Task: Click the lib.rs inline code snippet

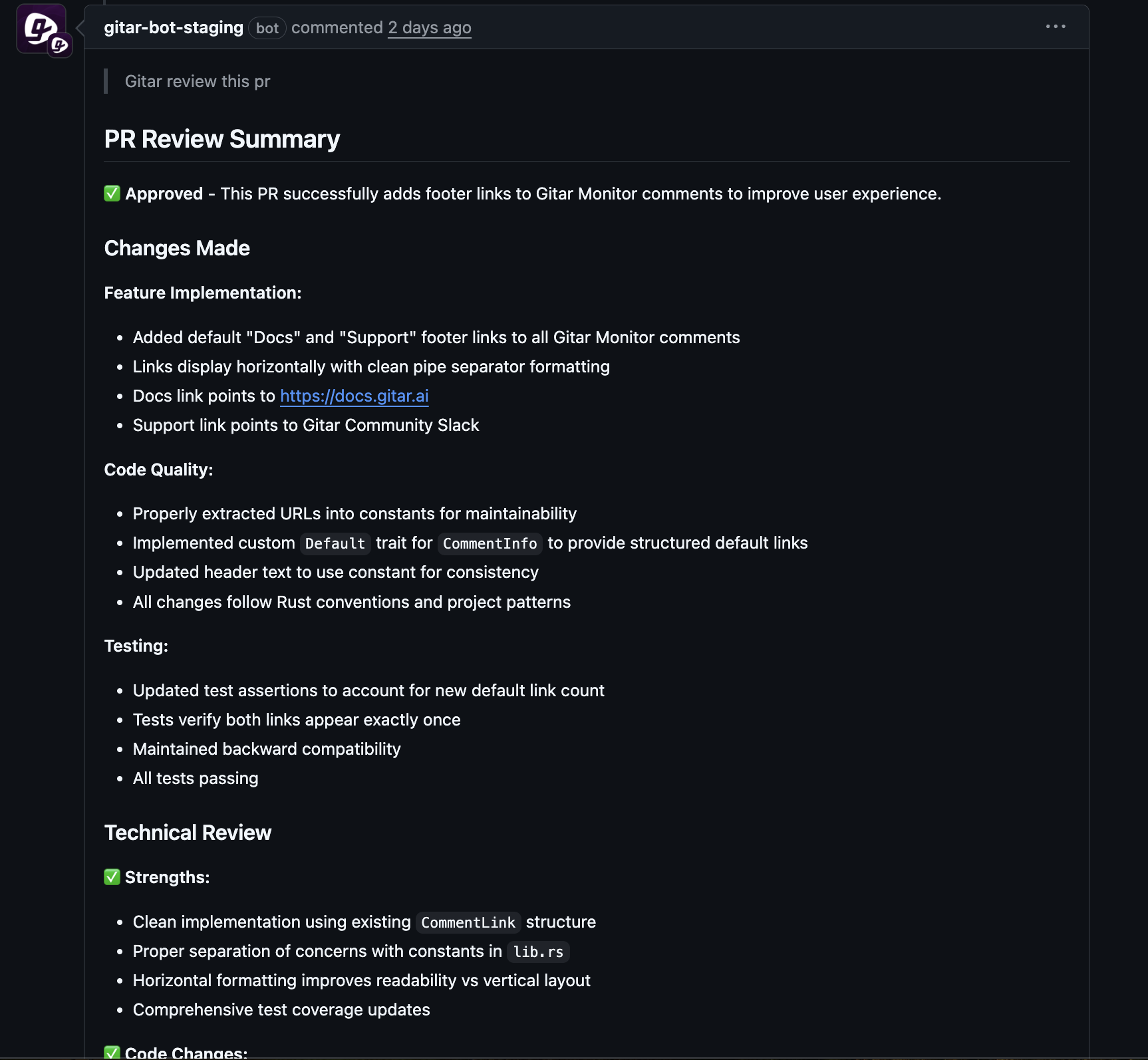Action: coord(538,952)
